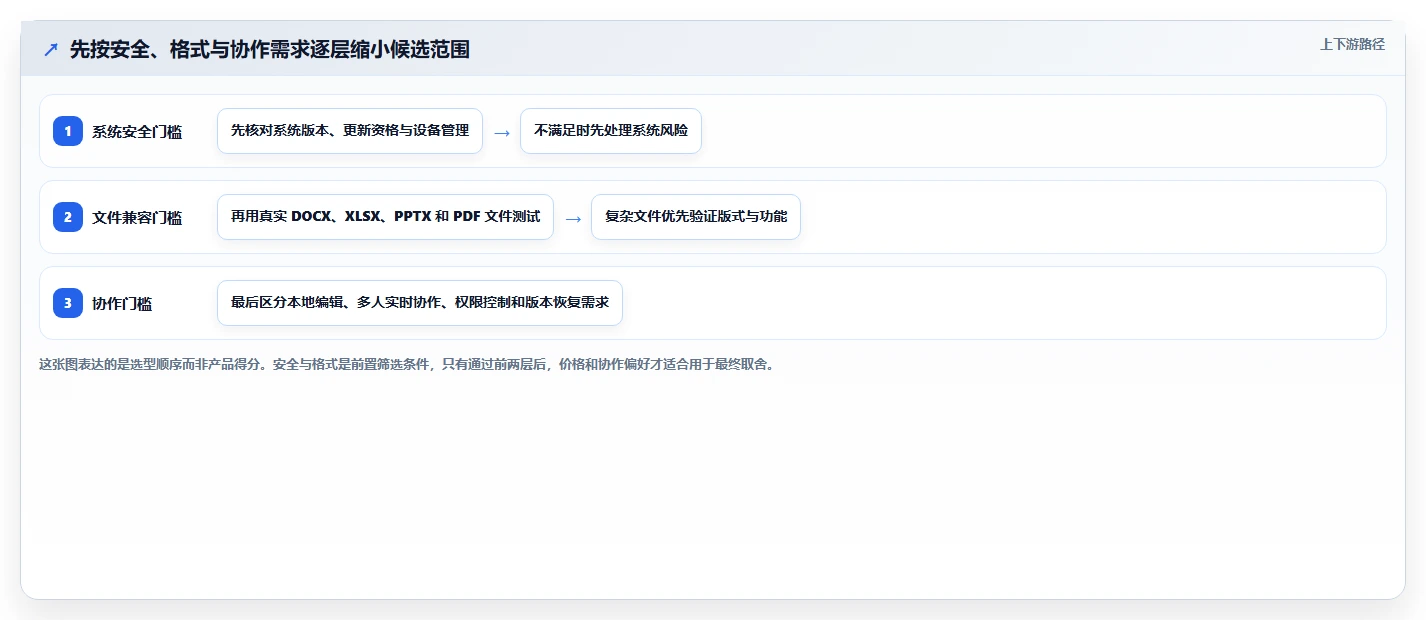Viewport: 1426px width, 620px height.
Task: Click the 最后区分本地编辑、多人实时协作 box
Action: click(x=420, y=303)
